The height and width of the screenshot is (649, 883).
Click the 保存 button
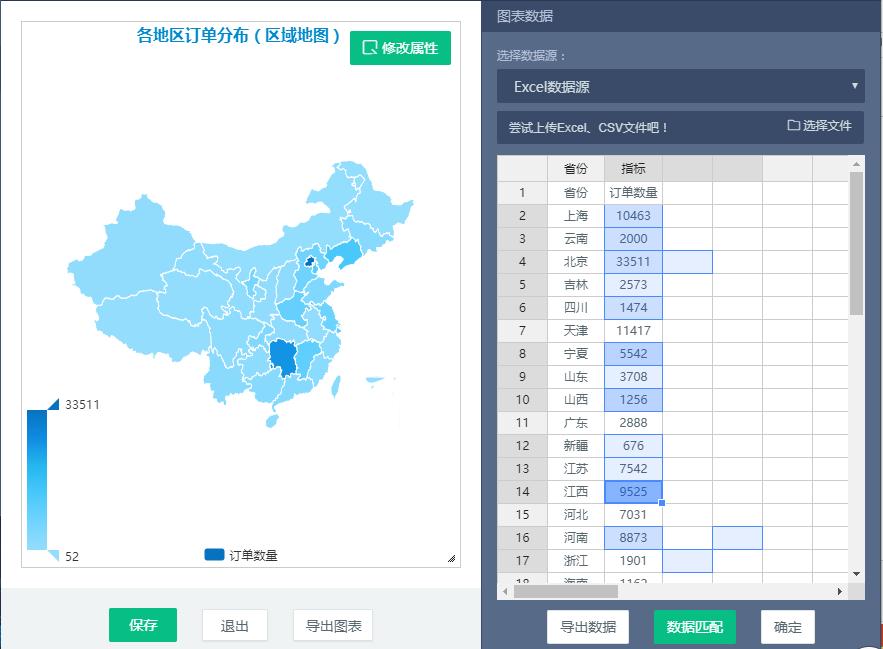point(142,624)
